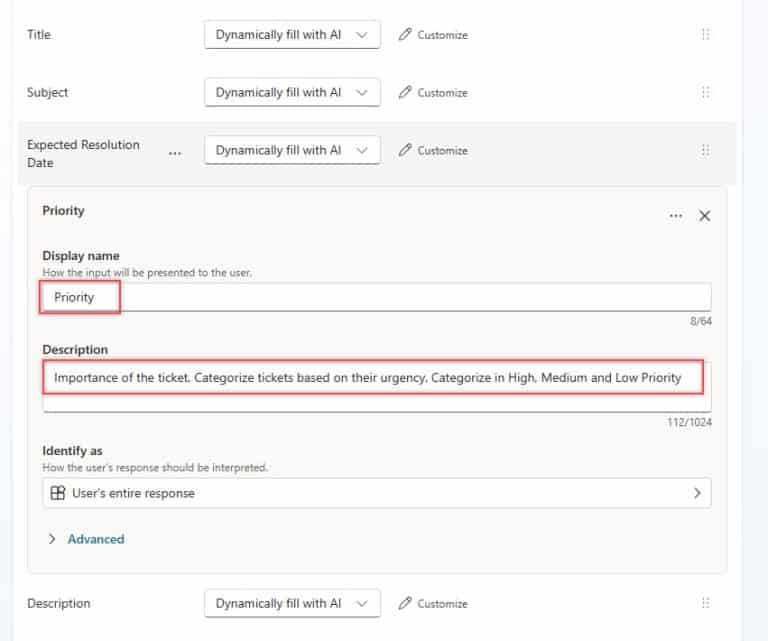Image resolution: width=768 pixels, height=641 pixels.
Task: Open Expected Resolution Date fill dropdown
Action: pos(292,151)
